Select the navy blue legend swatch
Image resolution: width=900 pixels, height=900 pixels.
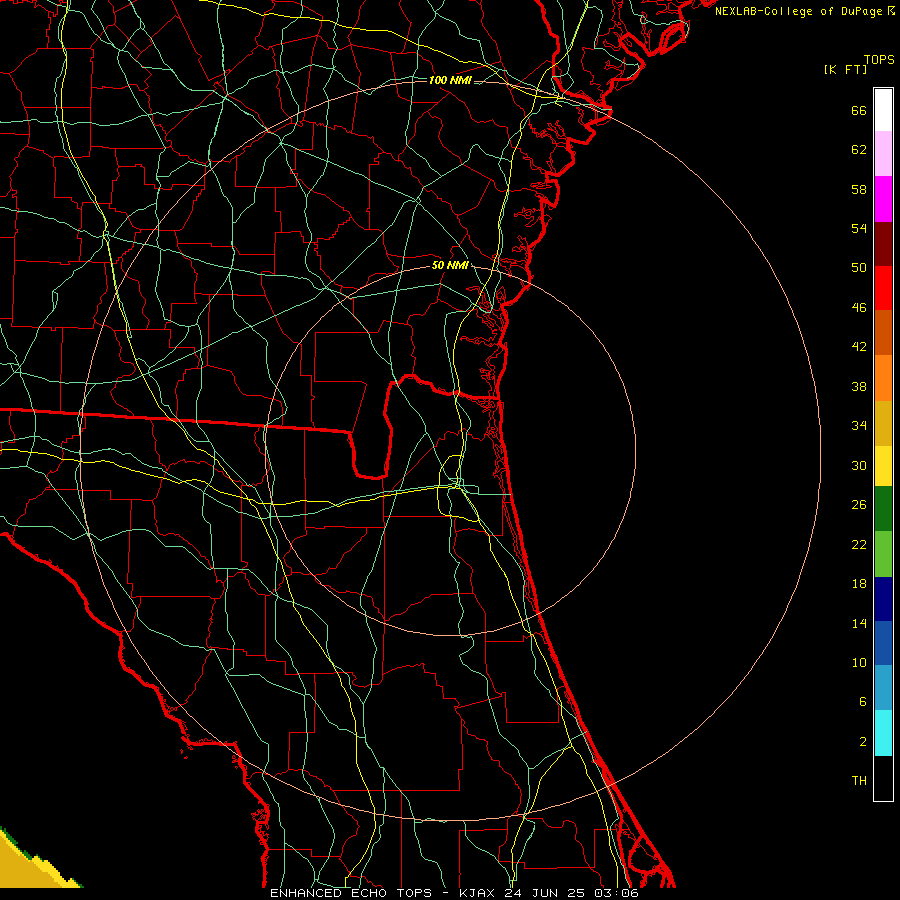click(883, 599)
